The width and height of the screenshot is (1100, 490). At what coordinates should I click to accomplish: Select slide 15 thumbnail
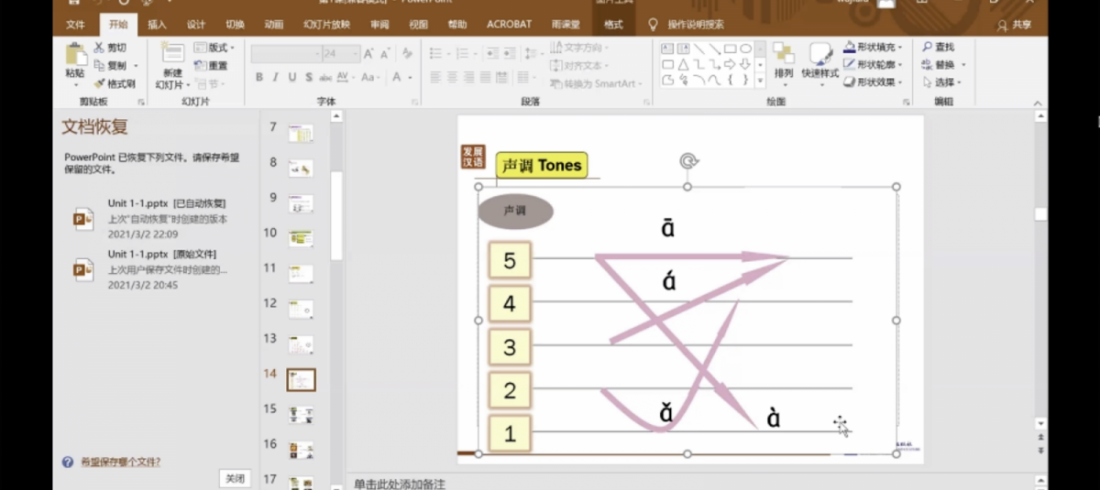coord(301,415)
